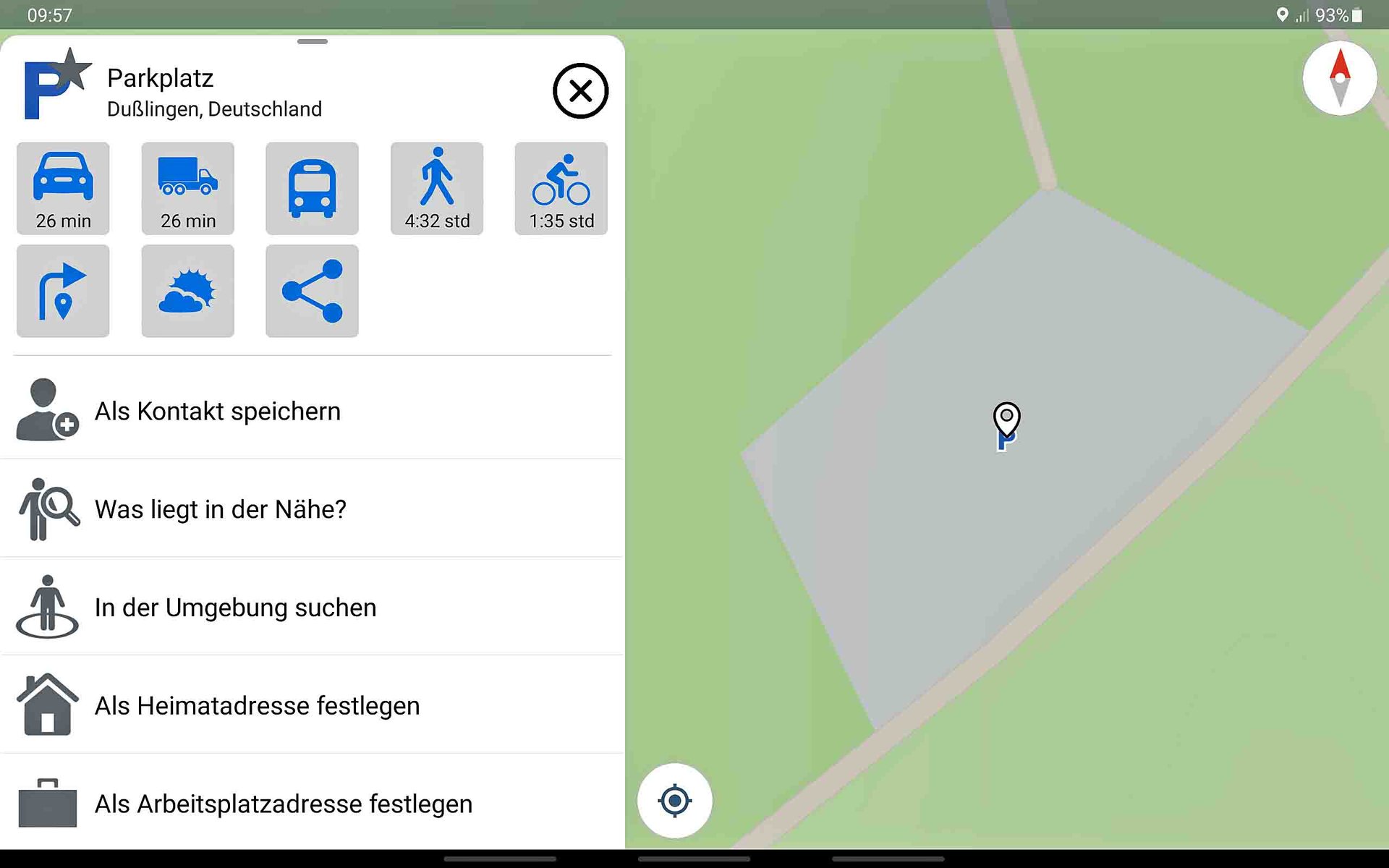Tap "Als Arbeitsplatzadresse festlegen"

click(313, 804)
